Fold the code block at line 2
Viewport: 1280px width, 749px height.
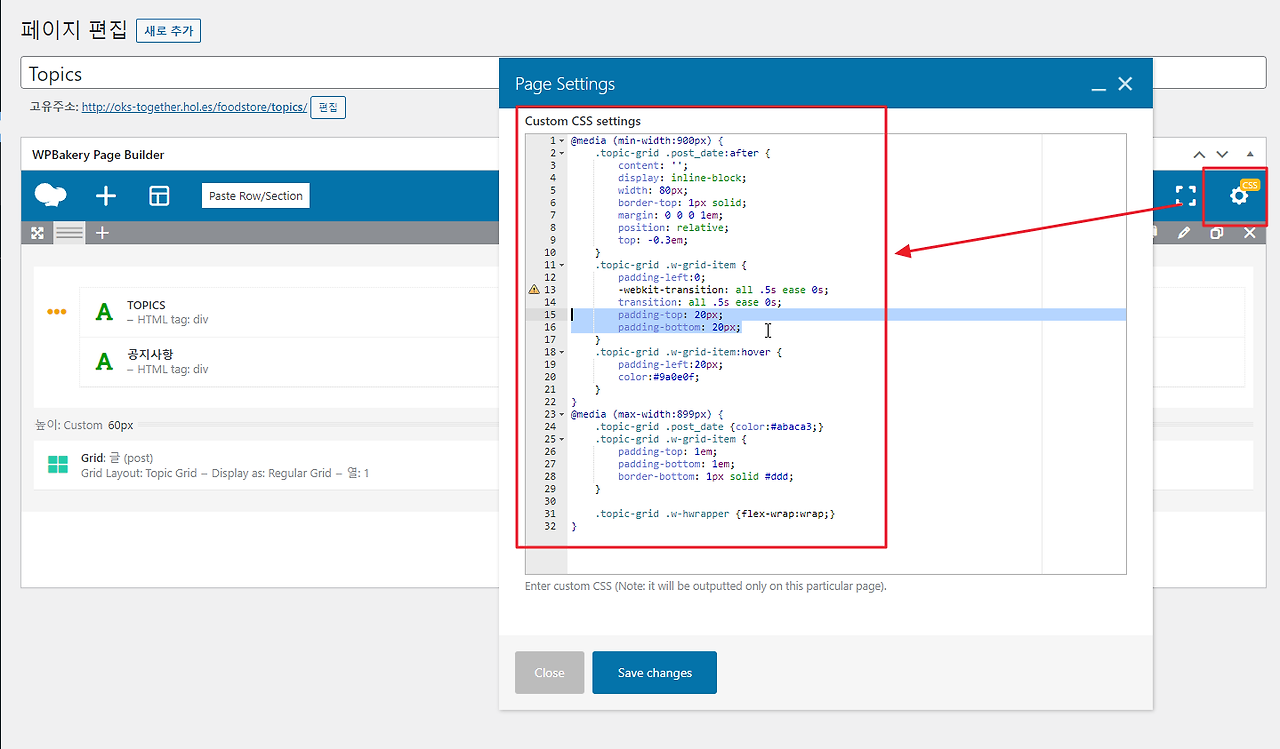click(561, 153)
